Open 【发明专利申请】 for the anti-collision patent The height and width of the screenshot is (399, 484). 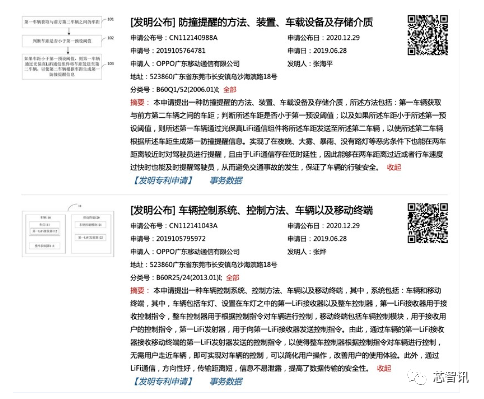tap(163, 180)
